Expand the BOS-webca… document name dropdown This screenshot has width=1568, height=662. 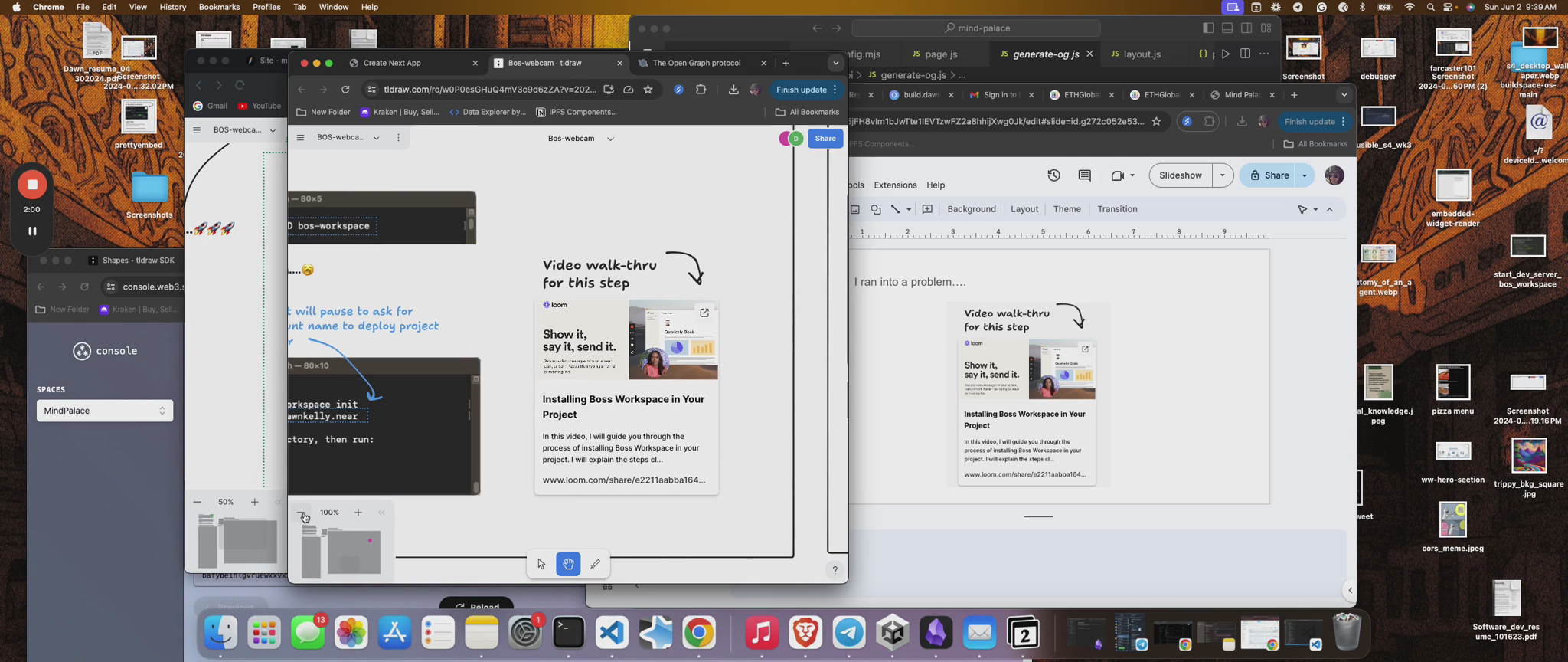tap(376, 138)
